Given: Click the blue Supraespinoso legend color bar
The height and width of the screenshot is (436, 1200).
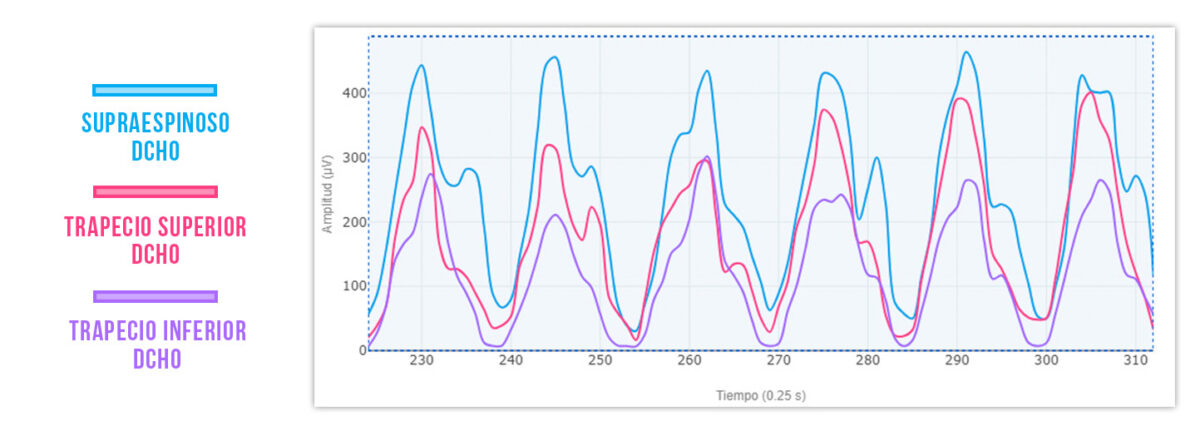Looking at the screenshot, I should click(154, 90).
